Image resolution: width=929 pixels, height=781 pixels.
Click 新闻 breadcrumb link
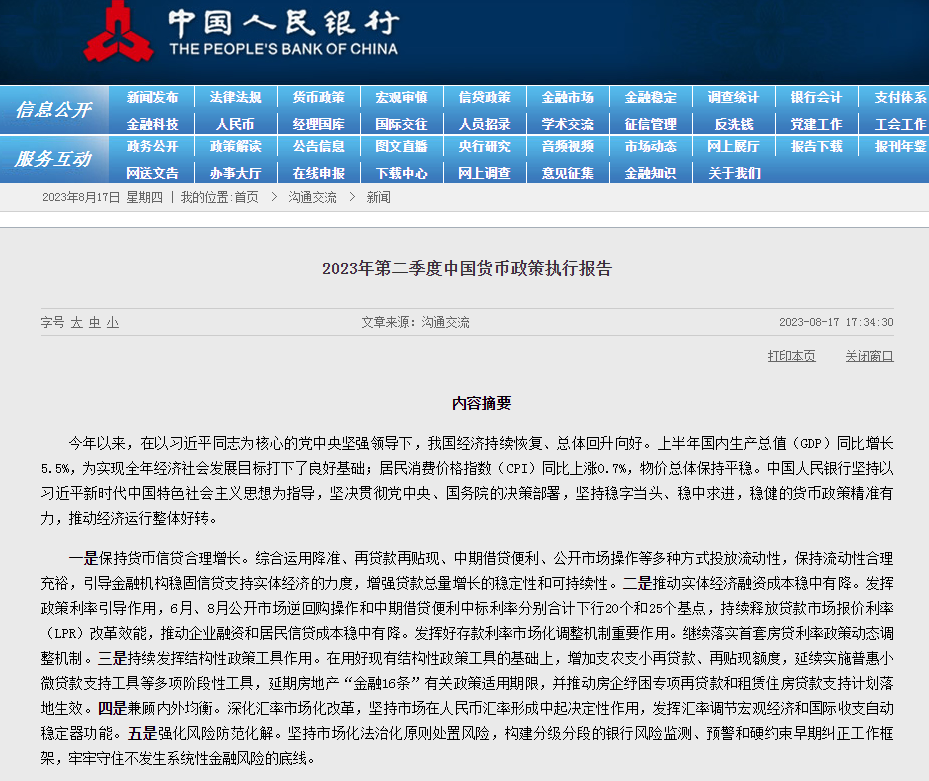tap(379, 197)
